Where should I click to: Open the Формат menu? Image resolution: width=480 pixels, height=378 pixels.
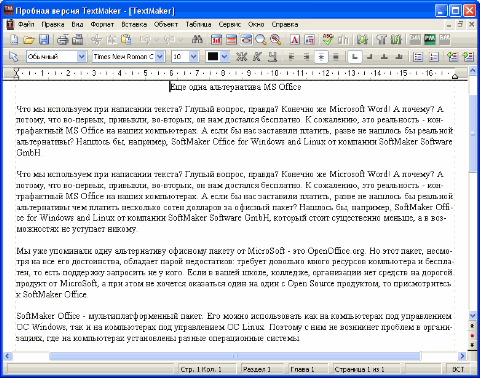click(102, 24)
